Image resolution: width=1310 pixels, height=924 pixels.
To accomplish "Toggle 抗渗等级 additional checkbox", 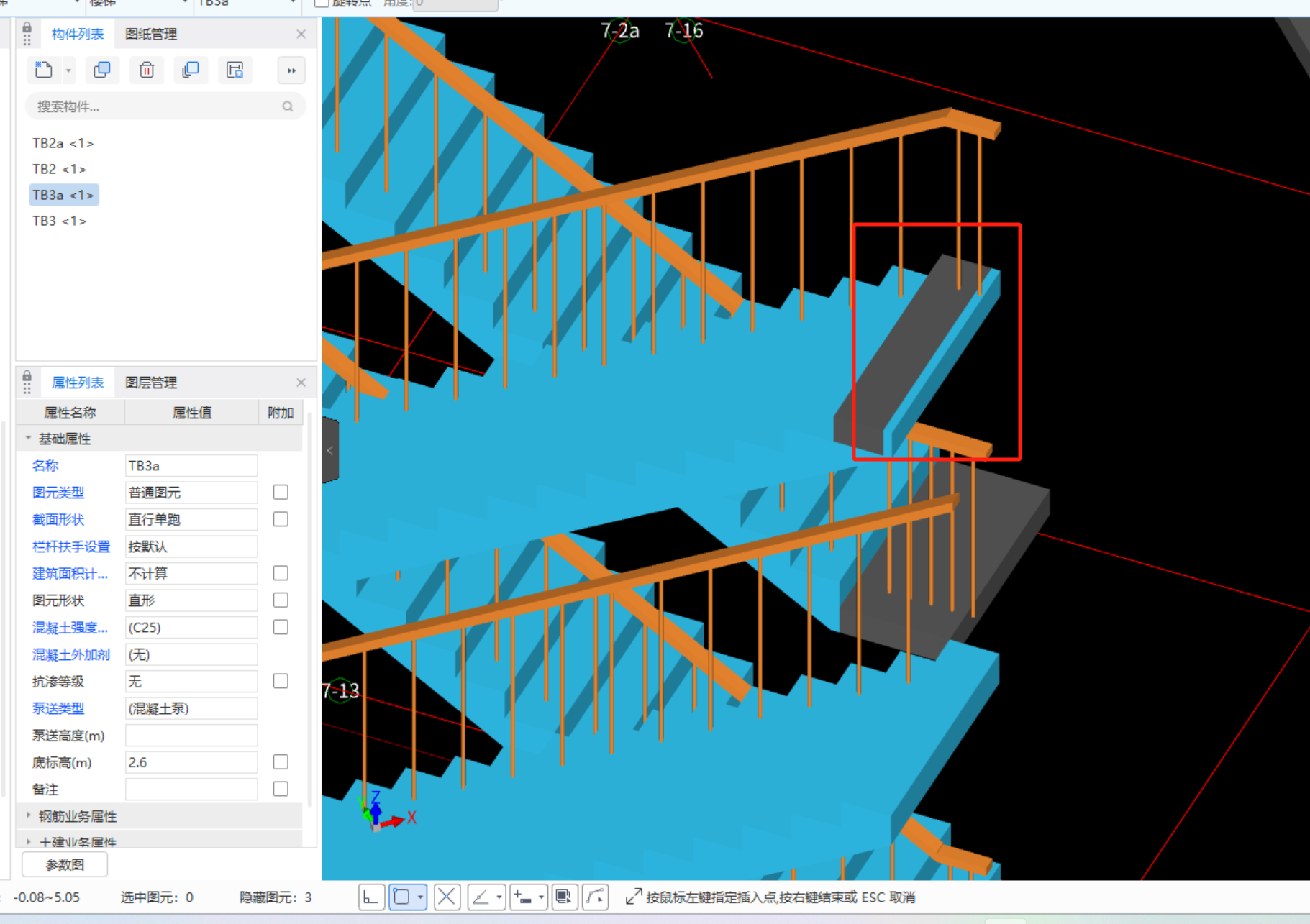I will click(x=281, y=681).
